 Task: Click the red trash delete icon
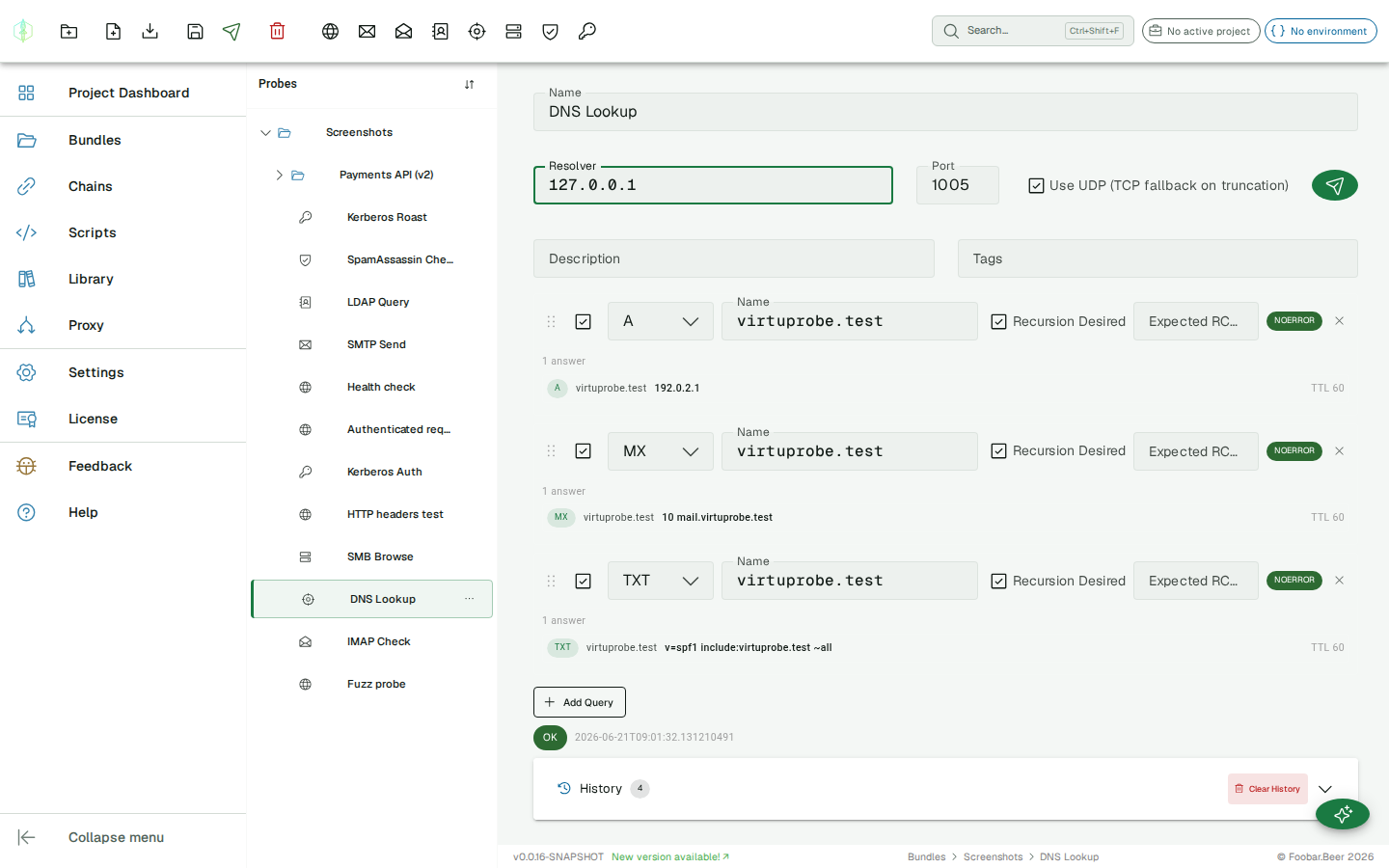[277, 31]
